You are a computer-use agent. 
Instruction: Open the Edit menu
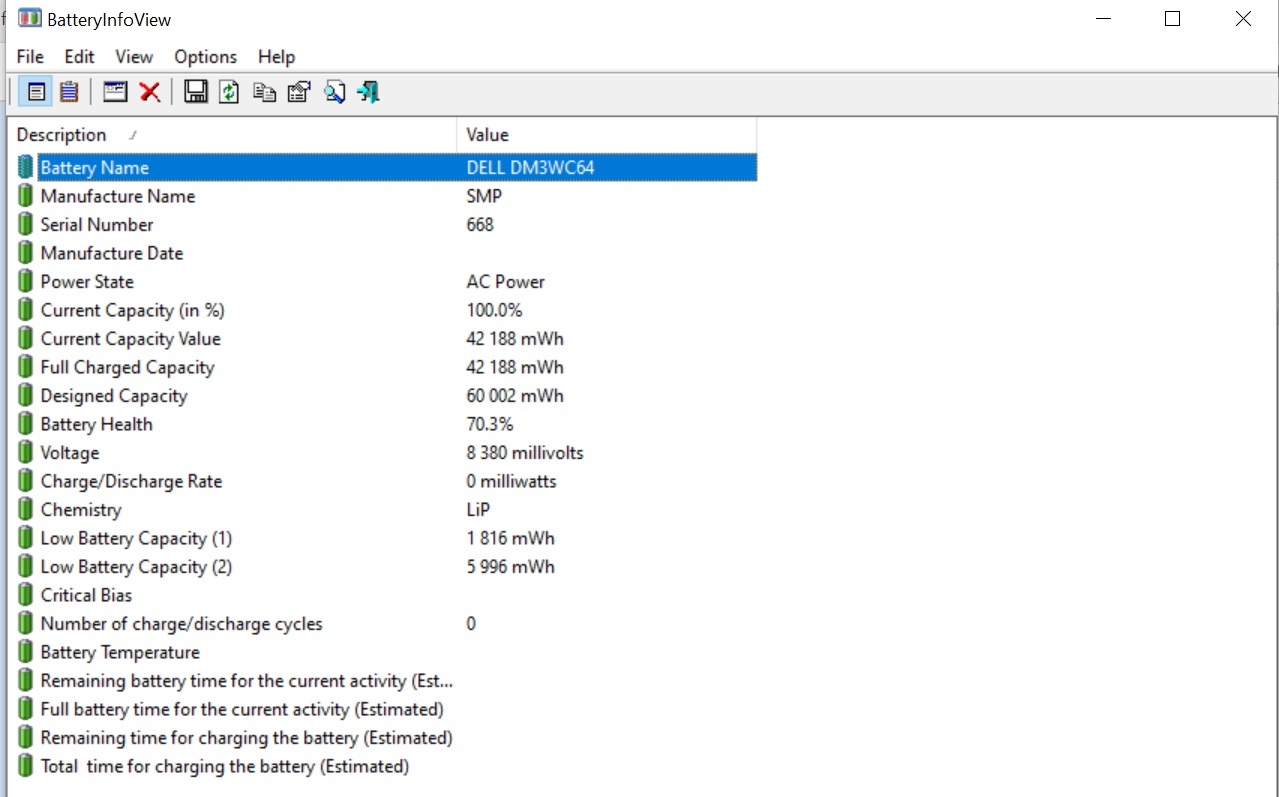tap(80, 57)
